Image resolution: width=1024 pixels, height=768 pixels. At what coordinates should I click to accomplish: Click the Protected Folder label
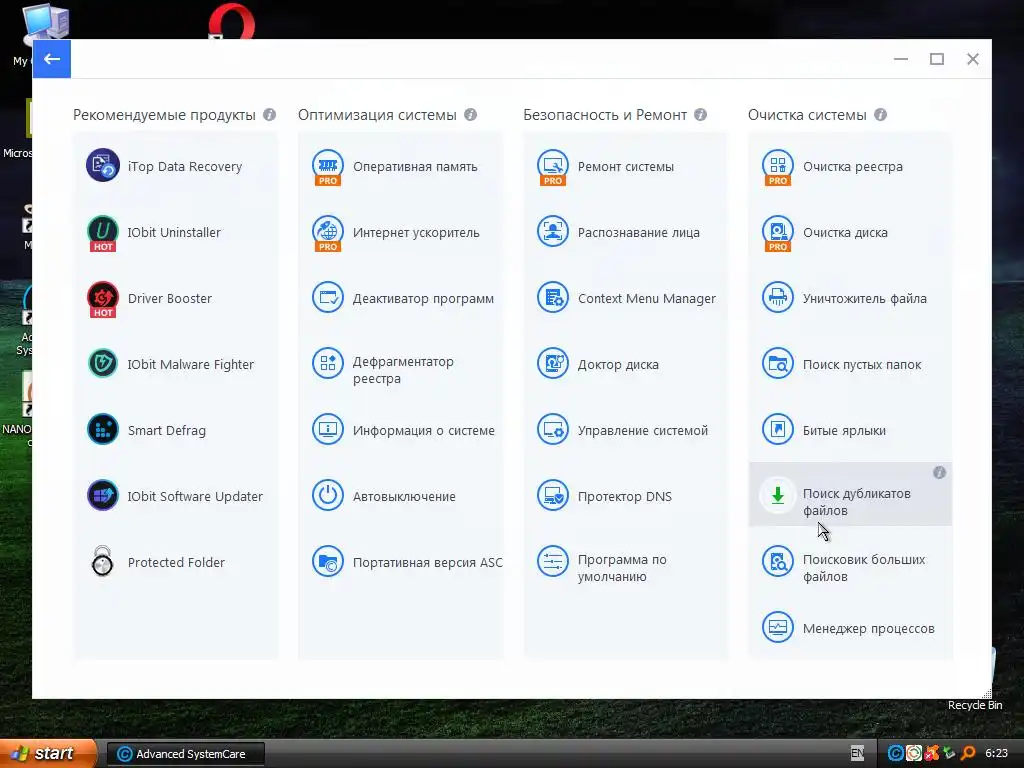tap(176, 562)
